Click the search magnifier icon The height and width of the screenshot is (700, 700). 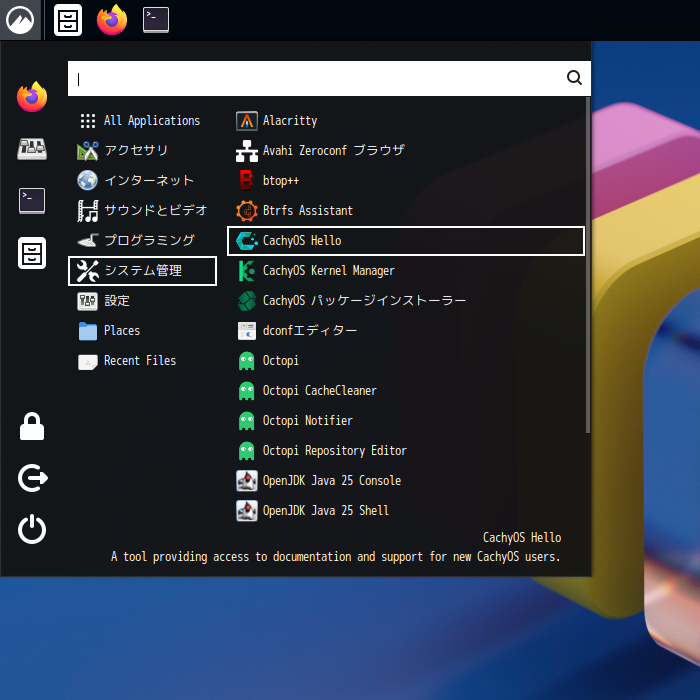574,78
